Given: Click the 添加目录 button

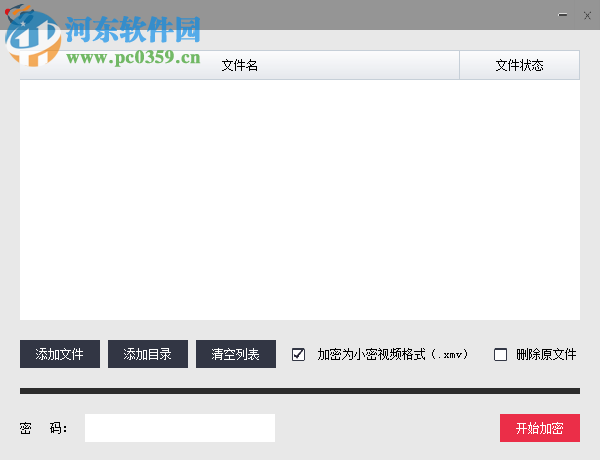Looking at the screenshot, I should coord(148,354).
